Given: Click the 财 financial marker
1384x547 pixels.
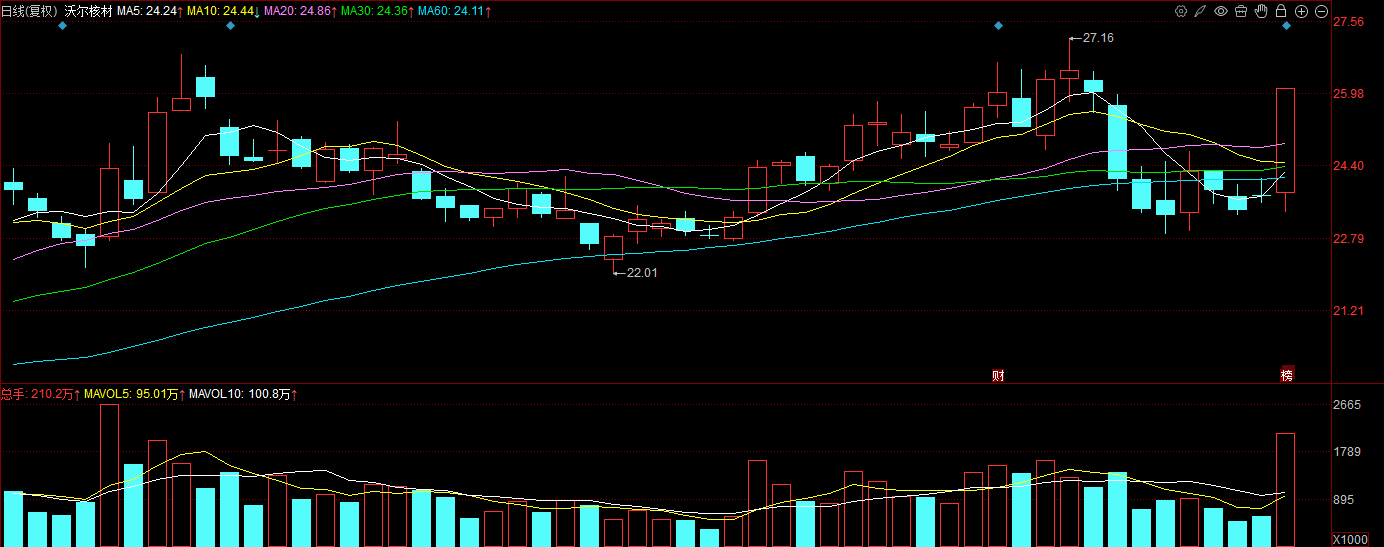Looking at the screenshot, I should point(997,375).
